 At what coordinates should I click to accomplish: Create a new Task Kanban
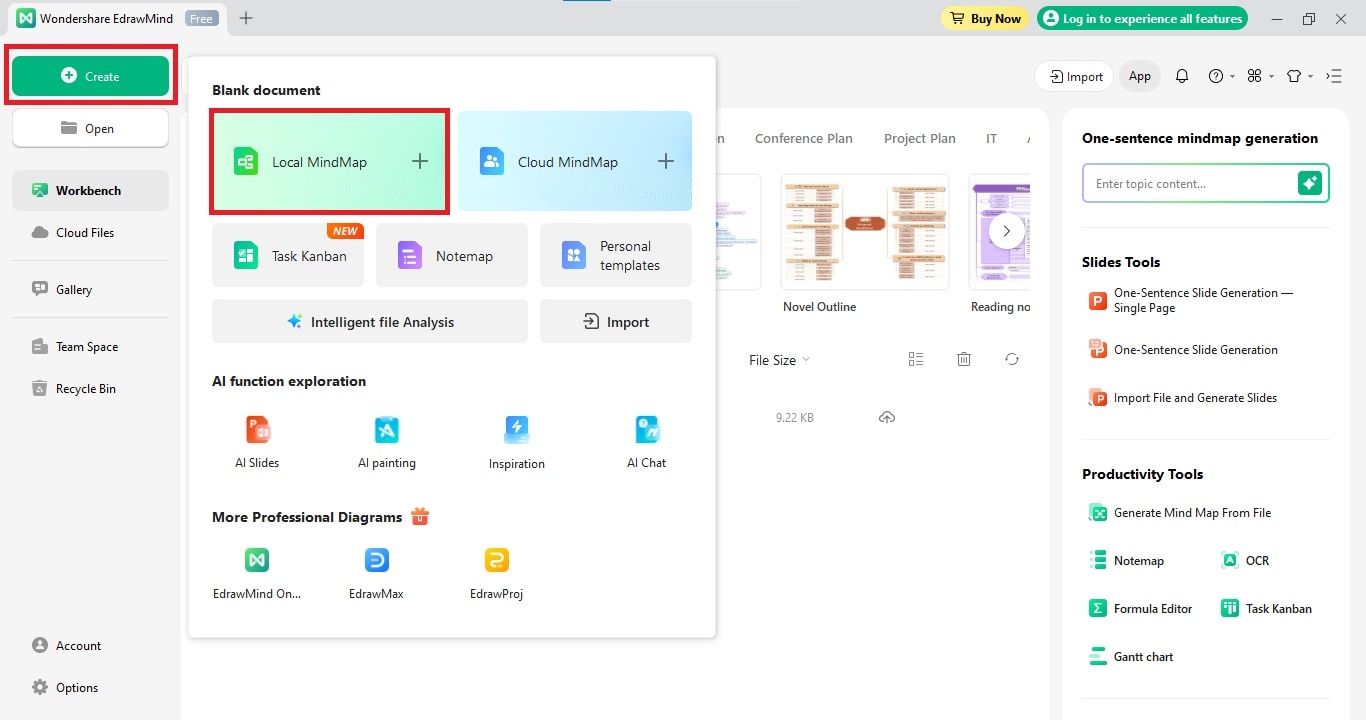click(x=288, y=255)
